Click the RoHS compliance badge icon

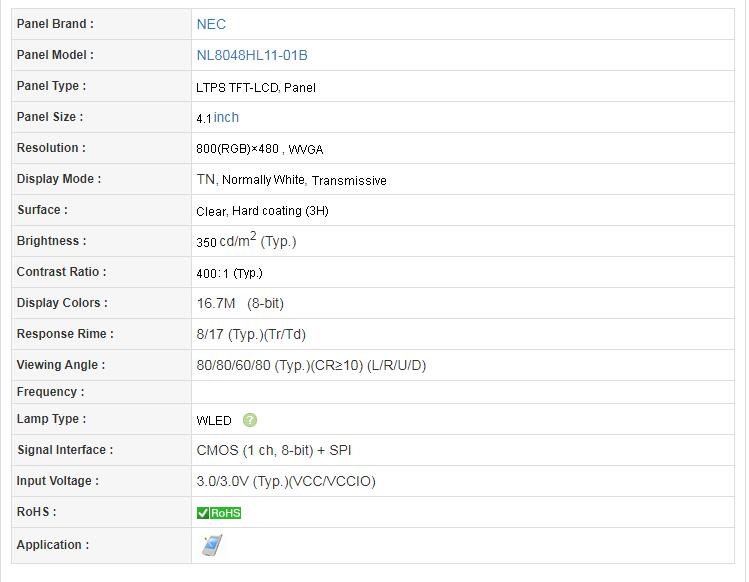coord(219,513)
